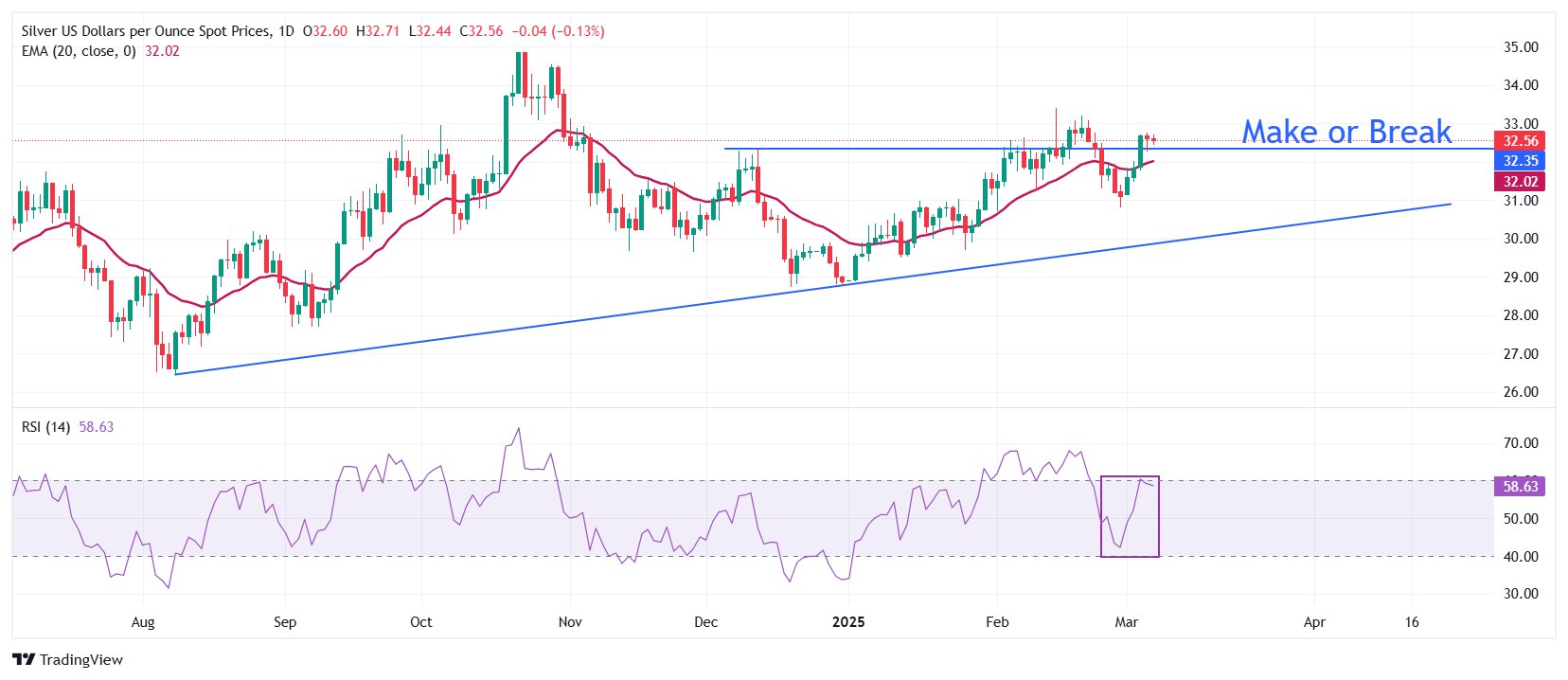1568x680 pixels.
Task: Click the 26.00 mark on the price axis
Action: click(1521, 392)
